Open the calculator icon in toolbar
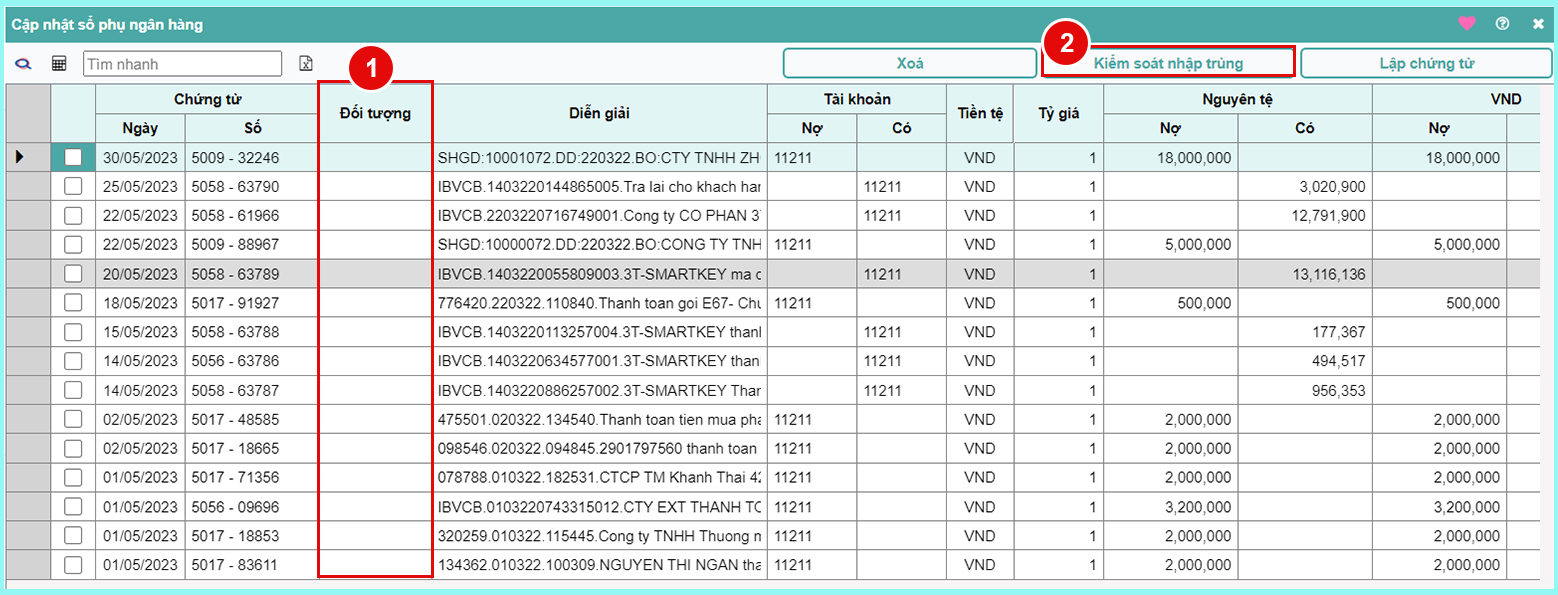1558x595 pixels. 59,64
